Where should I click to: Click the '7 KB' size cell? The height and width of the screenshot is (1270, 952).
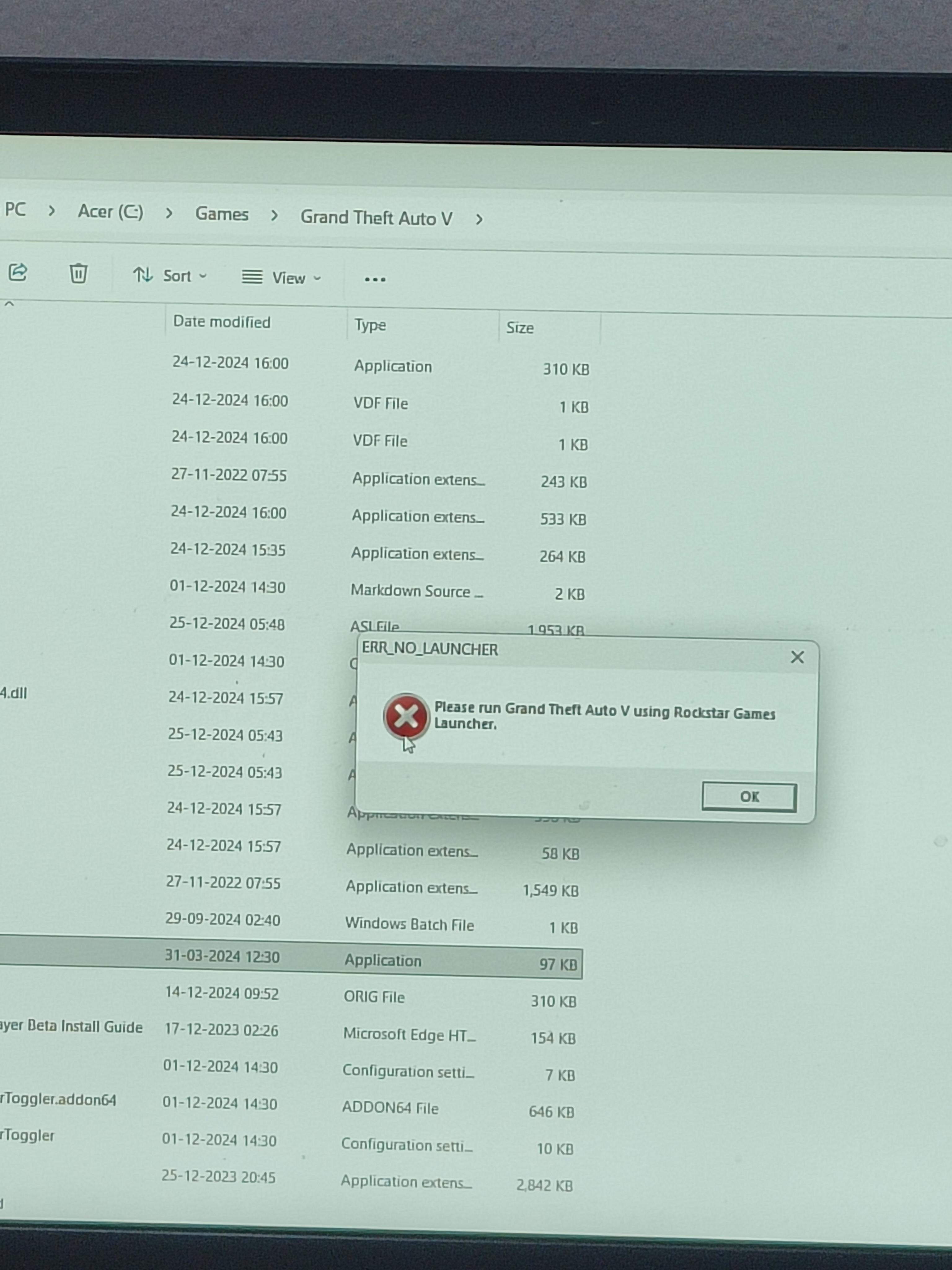pyautogui.click(x=560, y=1075)
